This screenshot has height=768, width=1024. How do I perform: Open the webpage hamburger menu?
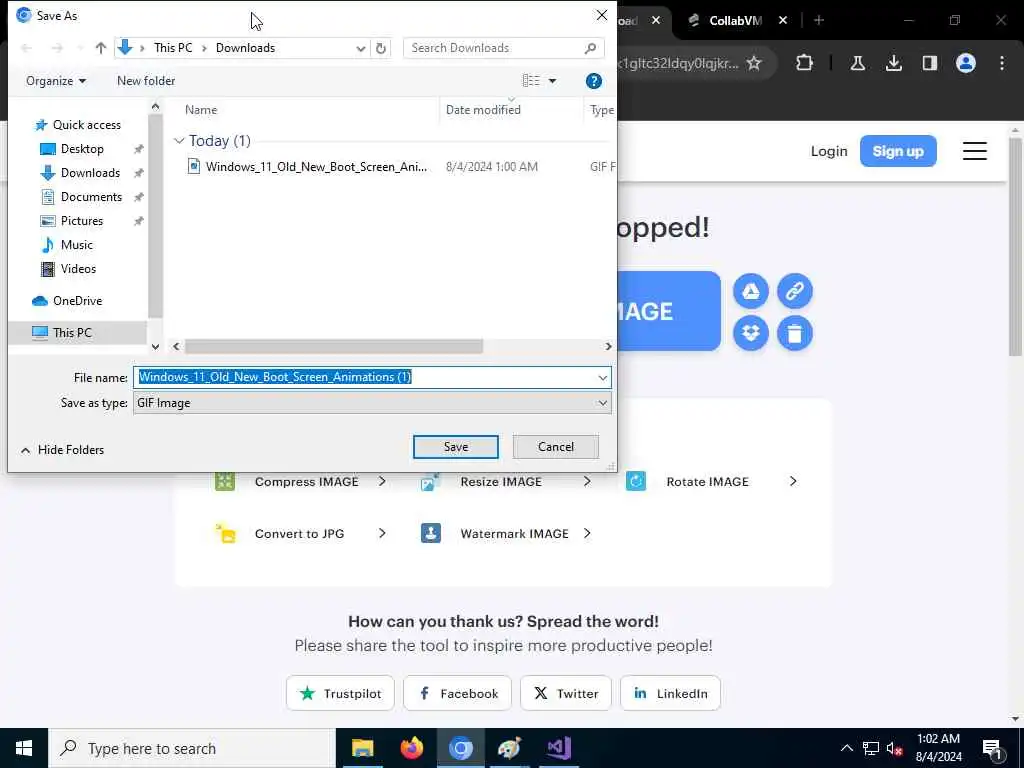974,151
